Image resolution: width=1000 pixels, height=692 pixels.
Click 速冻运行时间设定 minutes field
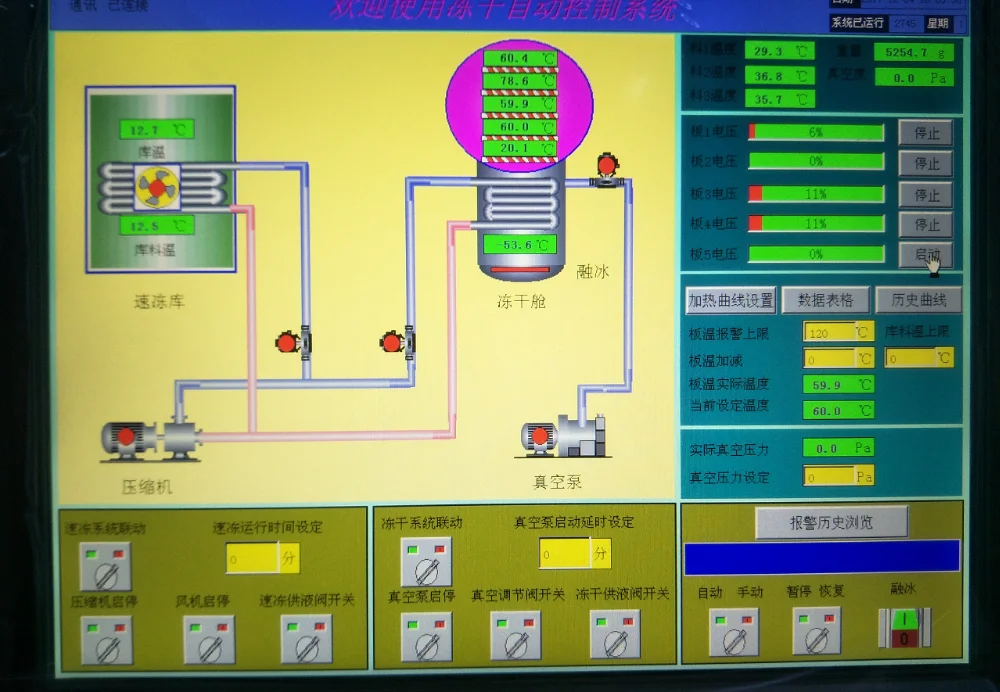(262, 558)
